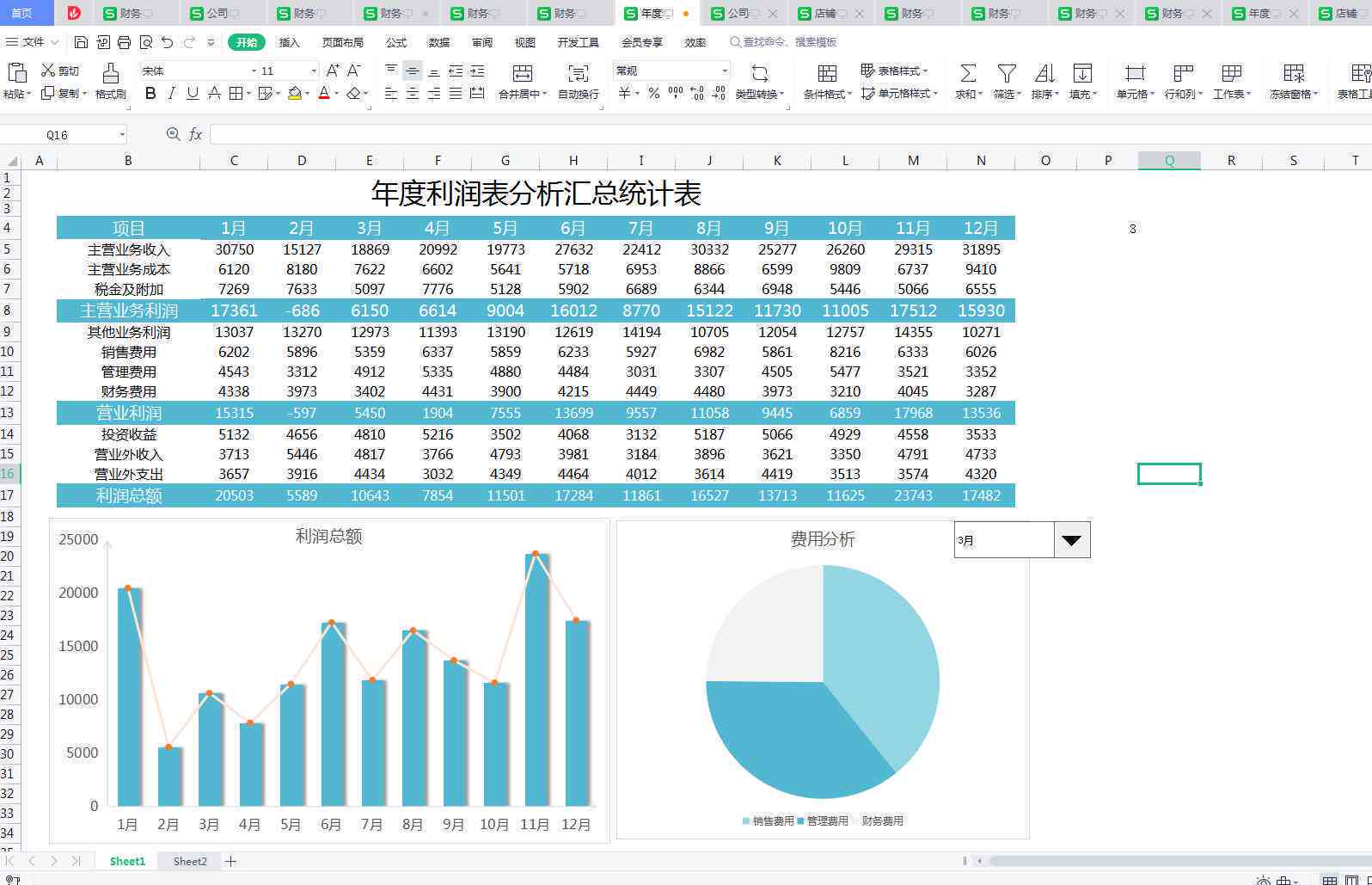Toggle middle vertical alignment
Image resolution: width=1372 pixels, height=885 pixels.
[x=413, y=71]
